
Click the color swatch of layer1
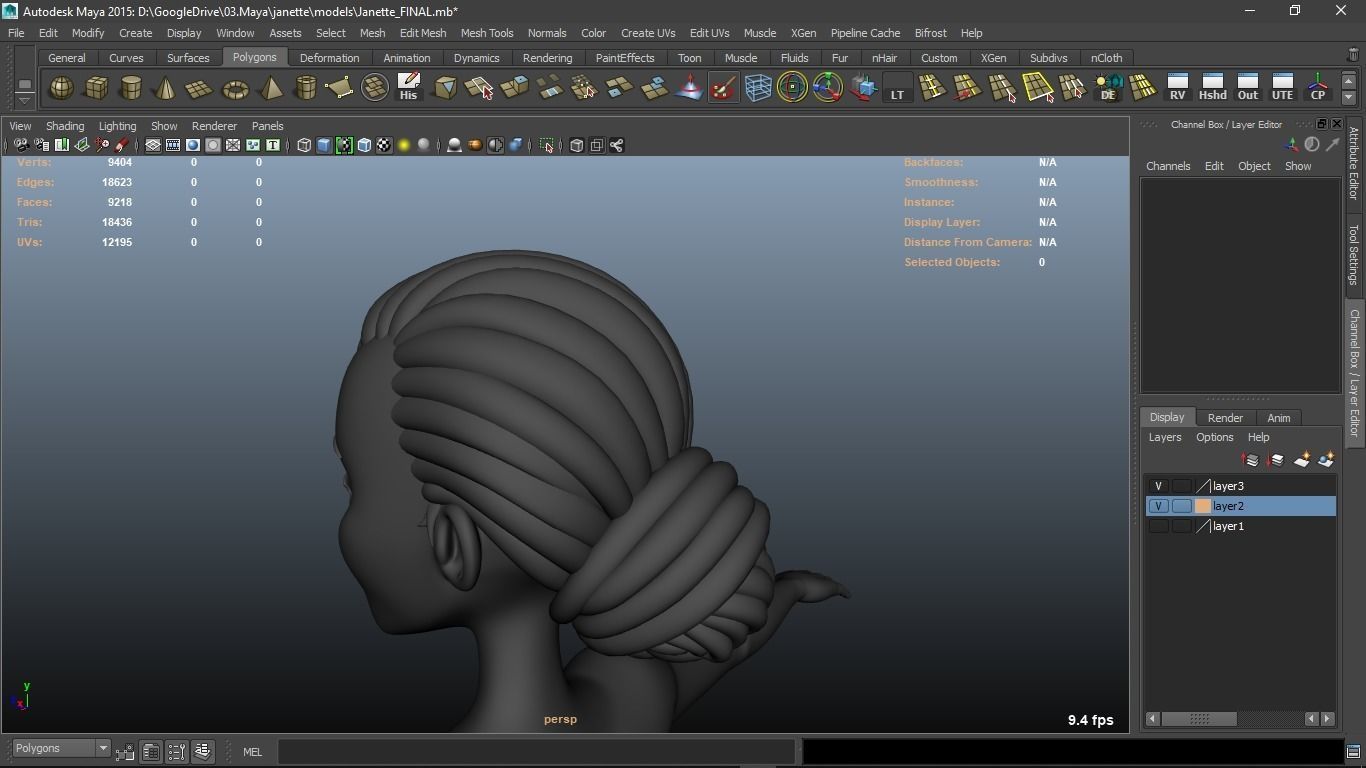[1203, 526]
